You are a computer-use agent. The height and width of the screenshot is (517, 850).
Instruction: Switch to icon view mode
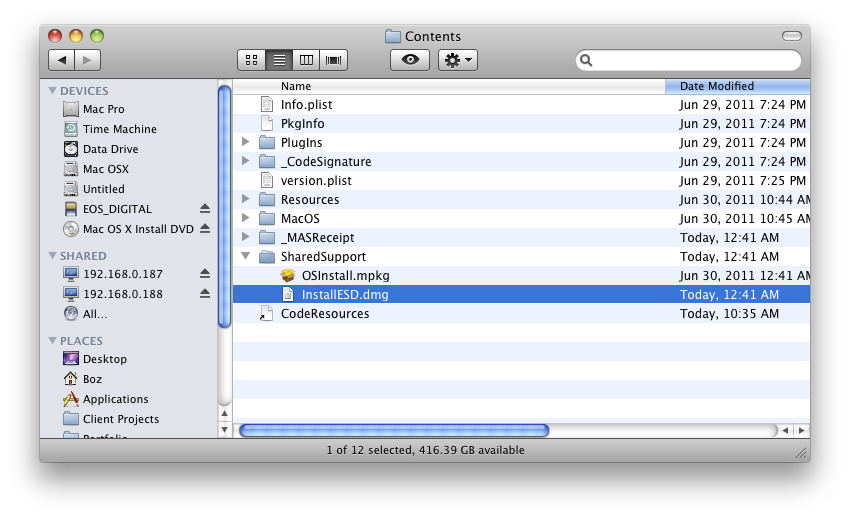251,60
